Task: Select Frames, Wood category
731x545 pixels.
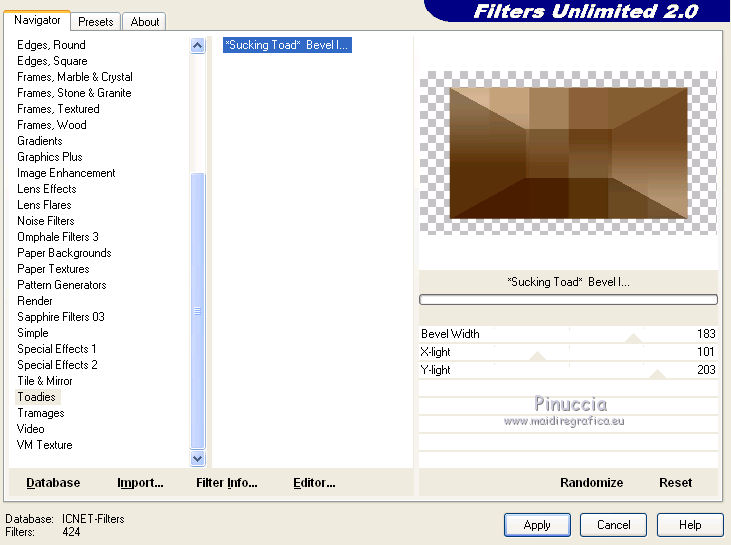Action: (x=52, y=125)
